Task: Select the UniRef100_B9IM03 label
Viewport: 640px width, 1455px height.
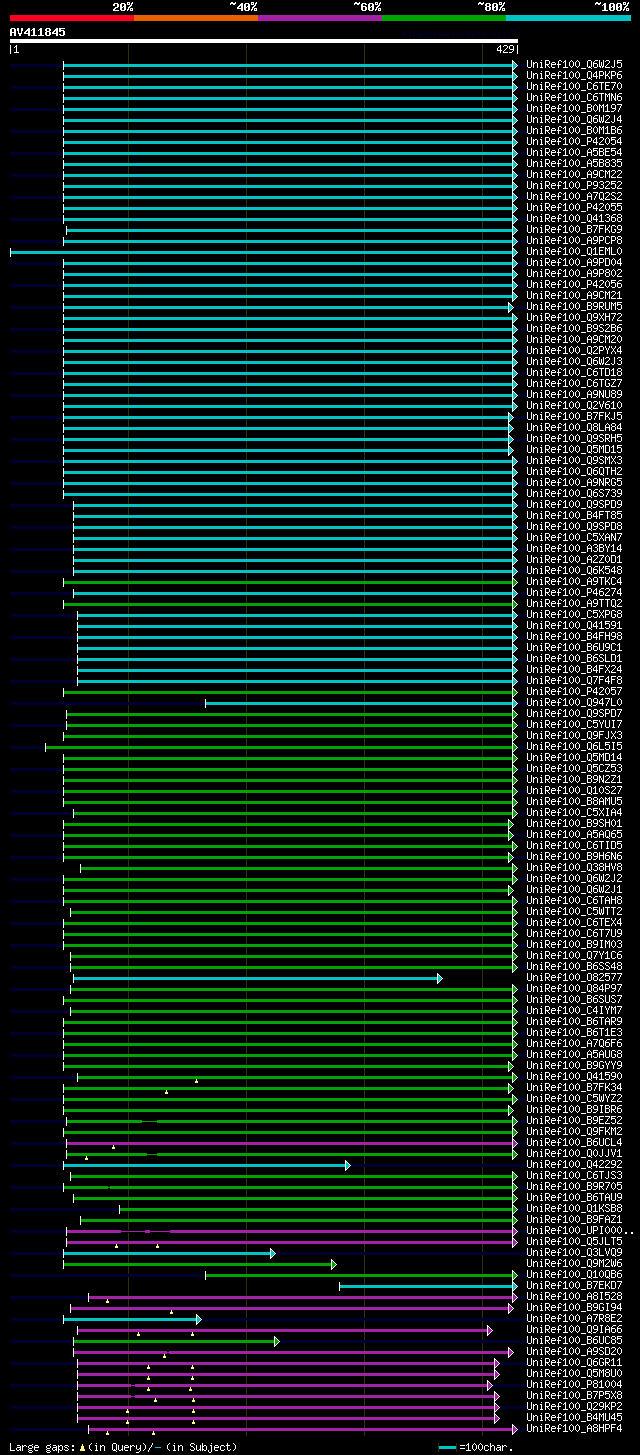Action: tap(574, 944)
